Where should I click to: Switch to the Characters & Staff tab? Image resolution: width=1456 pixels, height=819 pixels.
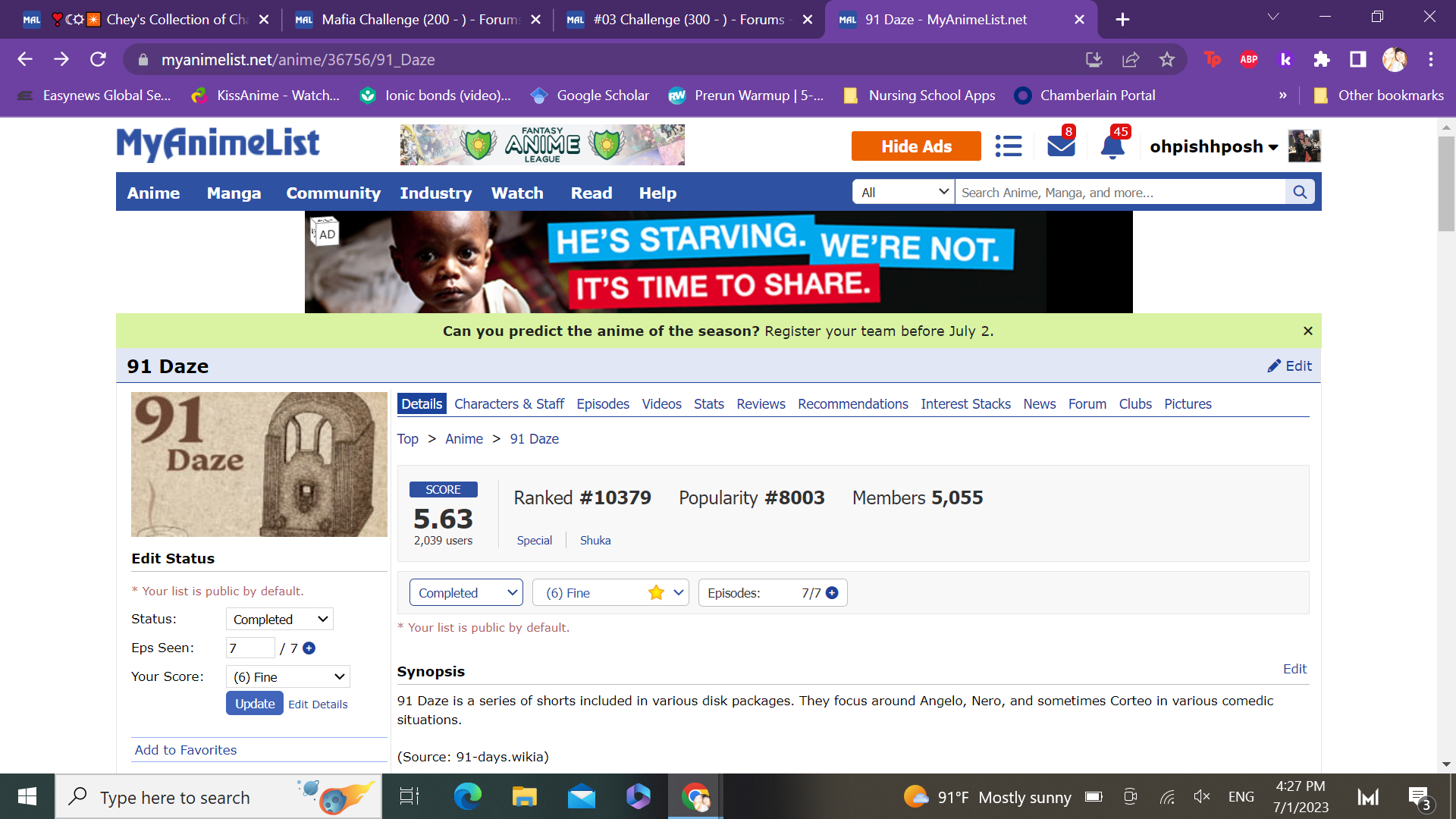pos(509,404)
